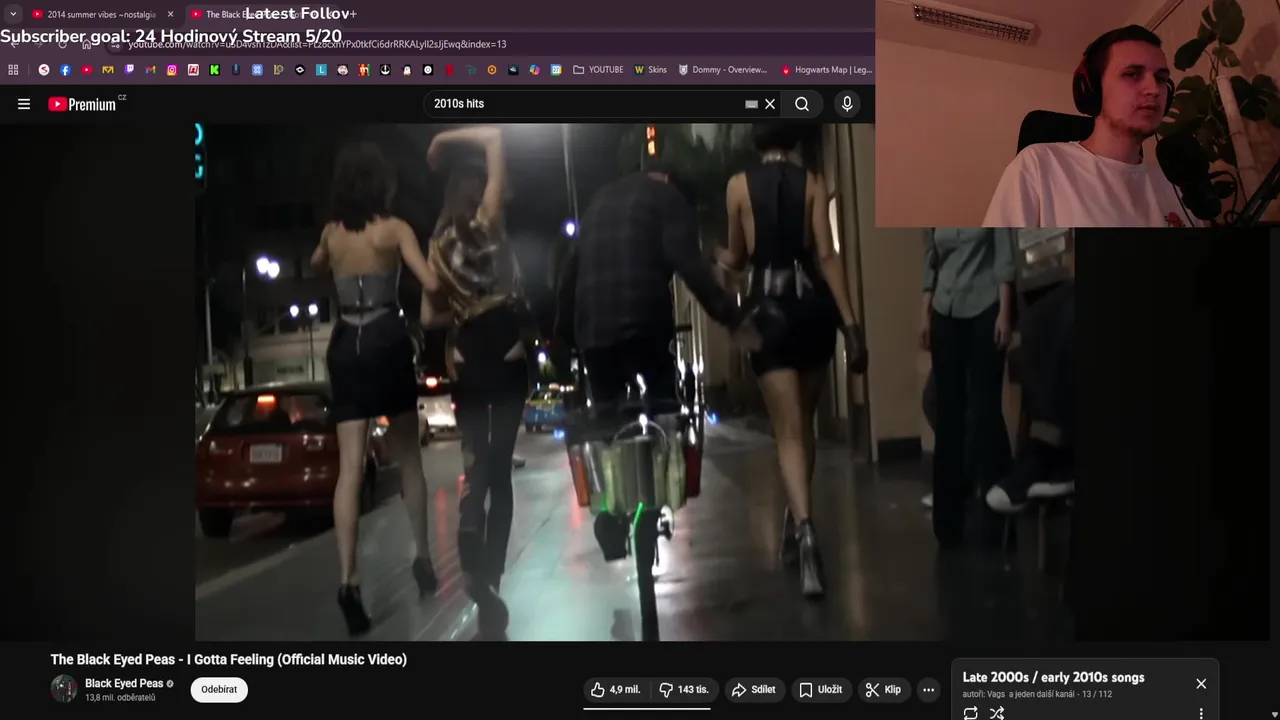1280x720 pixels.
Task: Create a clip with the Klip button
Action: tap(883, 689)
